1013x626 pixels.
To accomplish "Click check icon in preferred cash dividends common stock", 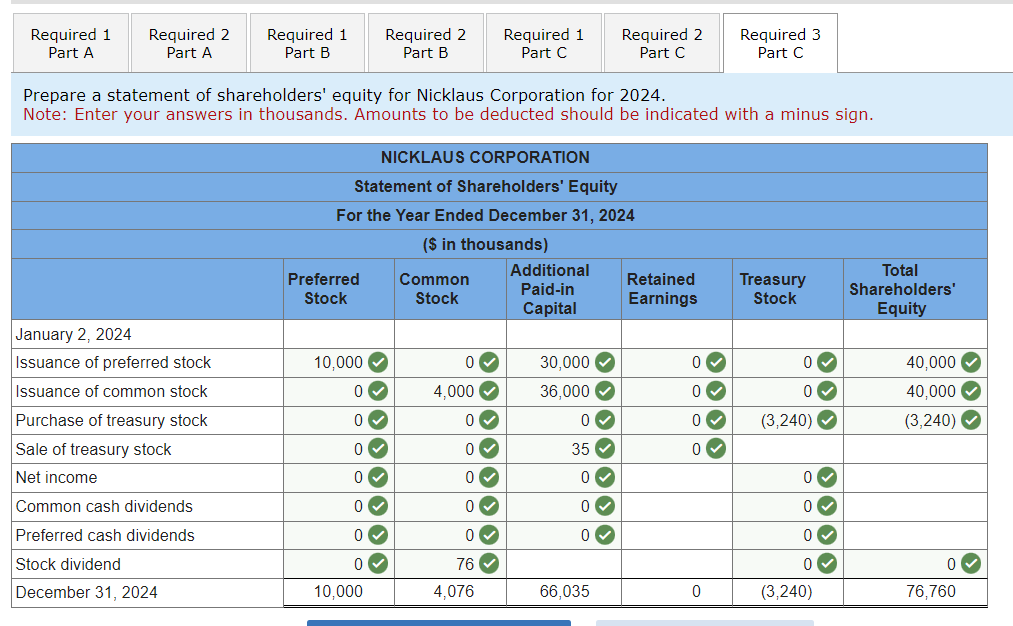I will pos(489,535).
